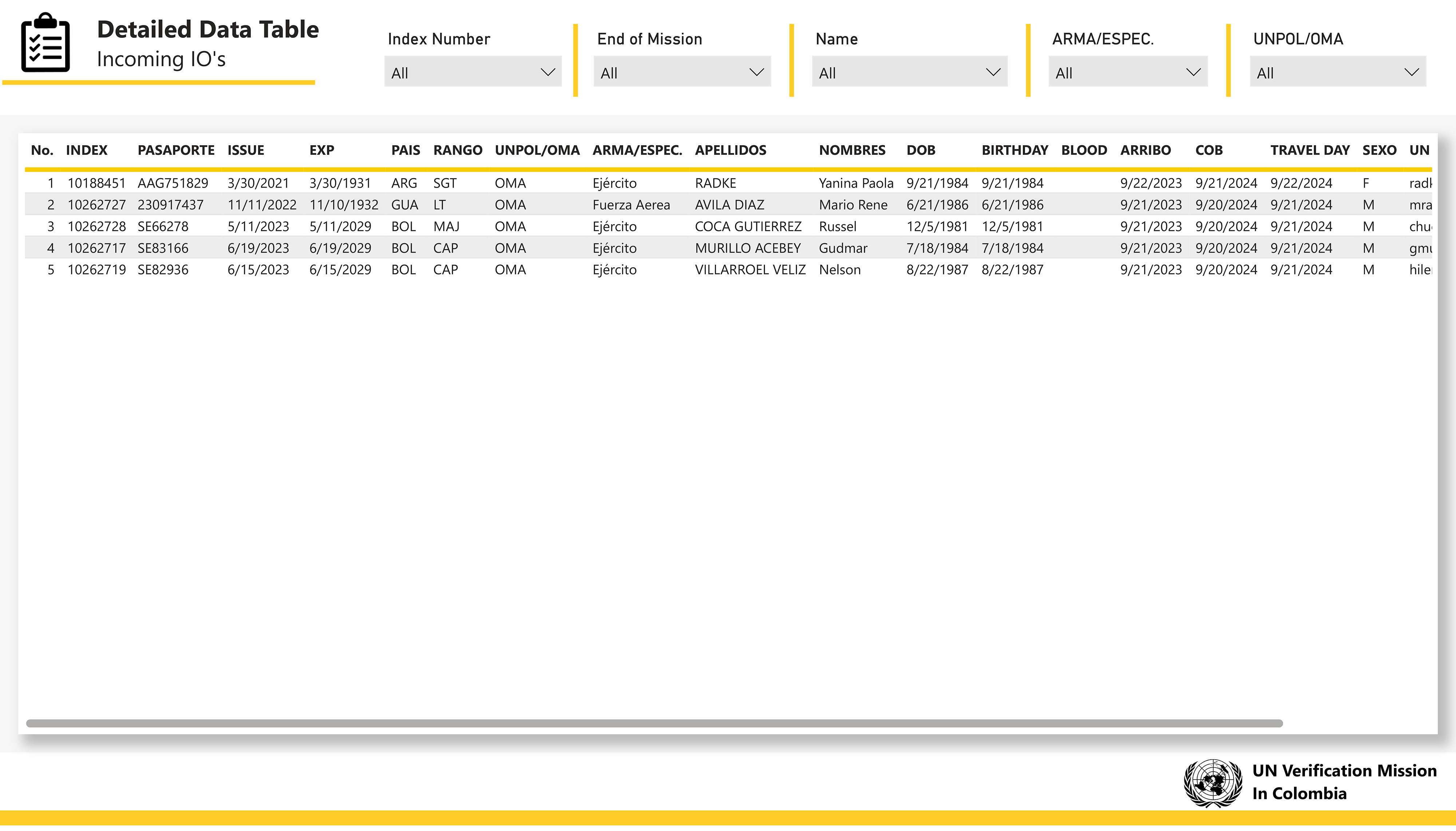Screen dimensions: 1456x831
Task: Click the UN emblem logo
Action: (x=1213, y=783)
